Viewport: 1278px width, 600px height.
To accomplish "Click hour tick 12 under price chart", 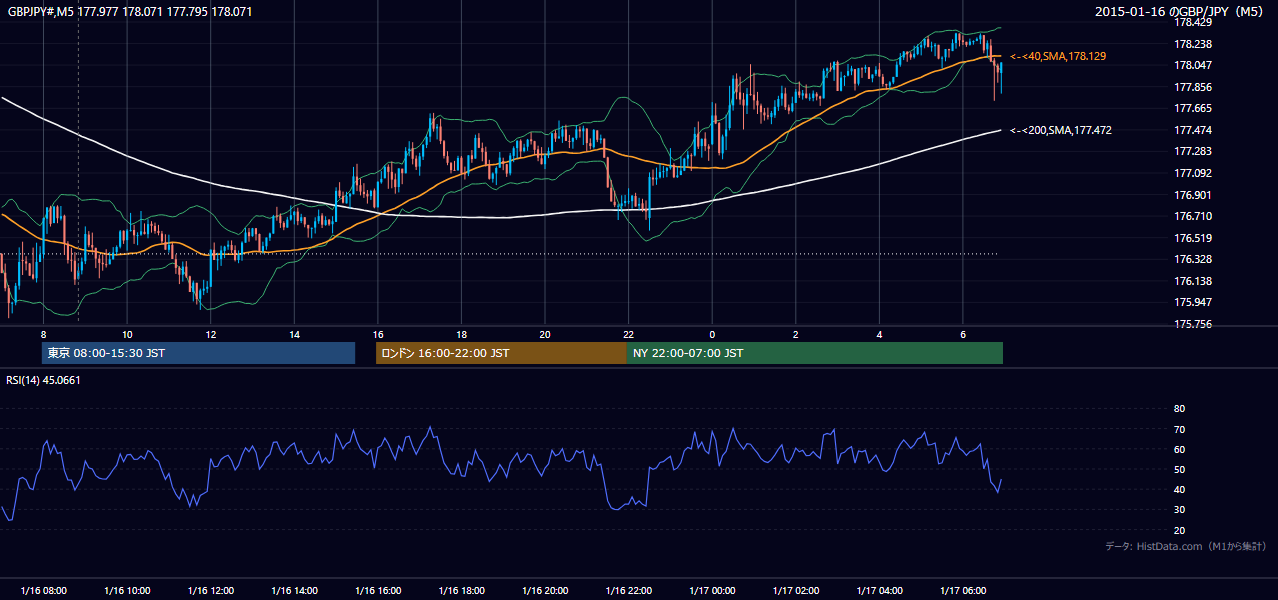I will pos(210,334).
